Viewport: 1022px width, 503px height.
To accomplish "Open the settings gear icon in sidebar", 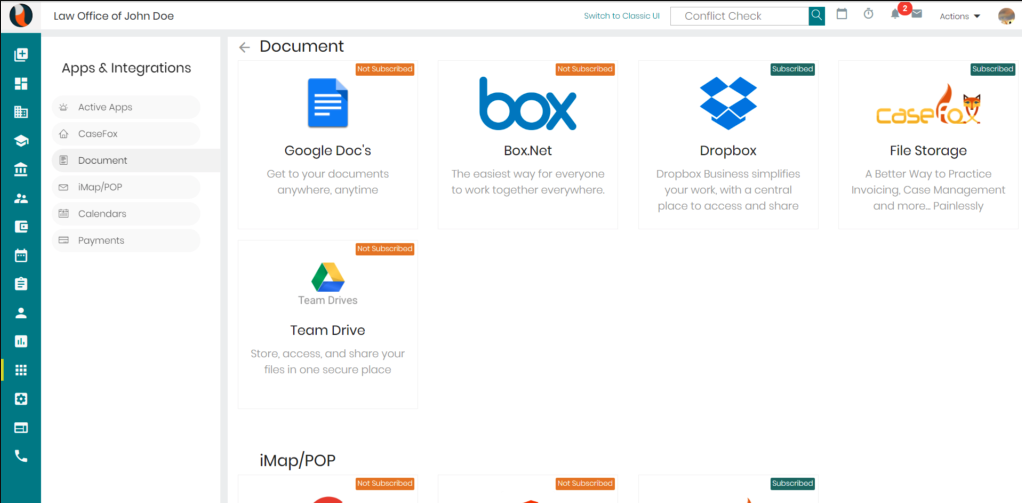I will point(21,399).
